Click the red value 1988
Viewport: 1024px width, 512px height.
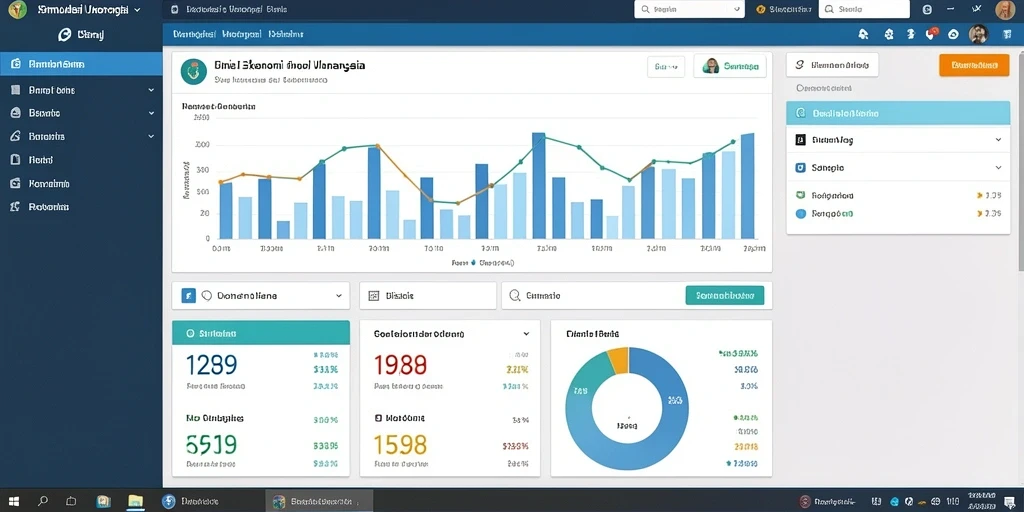click(x=400, y=365)
